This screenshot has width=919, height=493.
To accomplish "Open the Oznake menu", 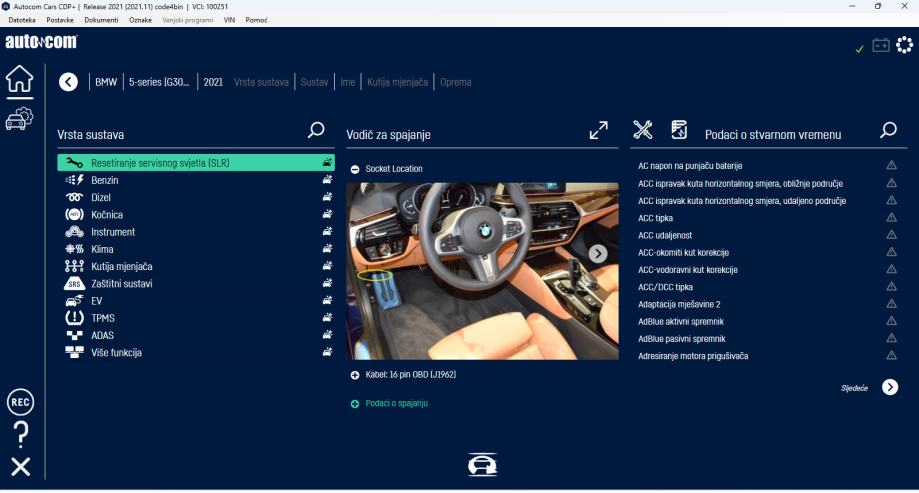I will tap(140, 20).
